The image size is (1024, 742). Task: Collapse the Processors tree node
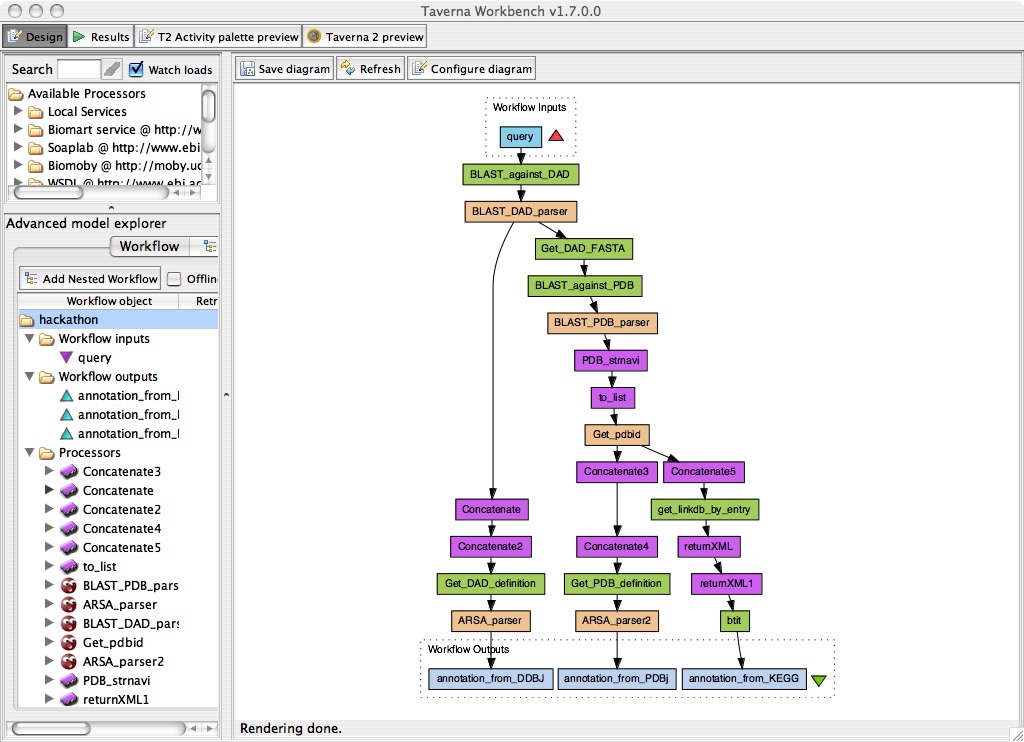click(x=29, y=453)
